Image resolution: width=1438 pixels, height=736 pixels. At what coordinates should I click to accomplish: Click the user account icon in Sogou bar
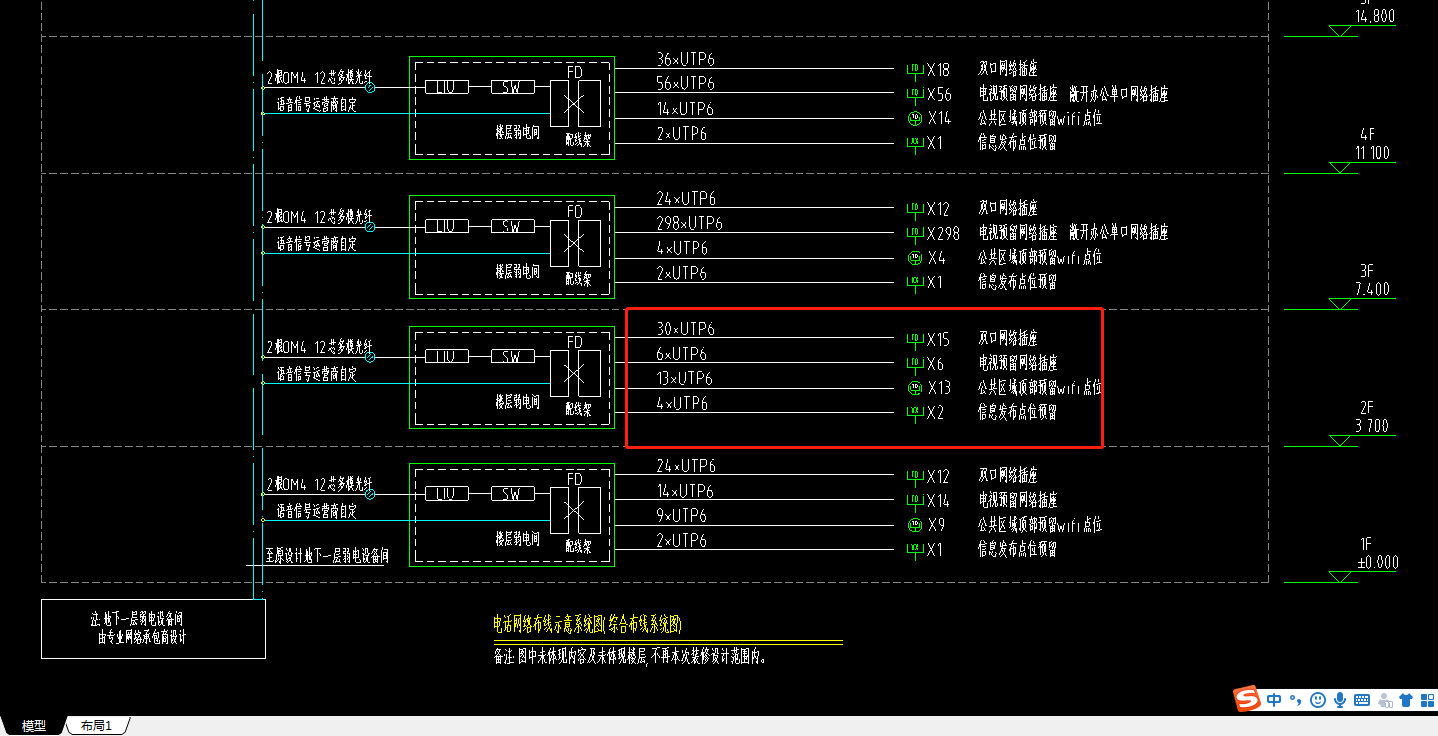click(x=1385, y=700)
